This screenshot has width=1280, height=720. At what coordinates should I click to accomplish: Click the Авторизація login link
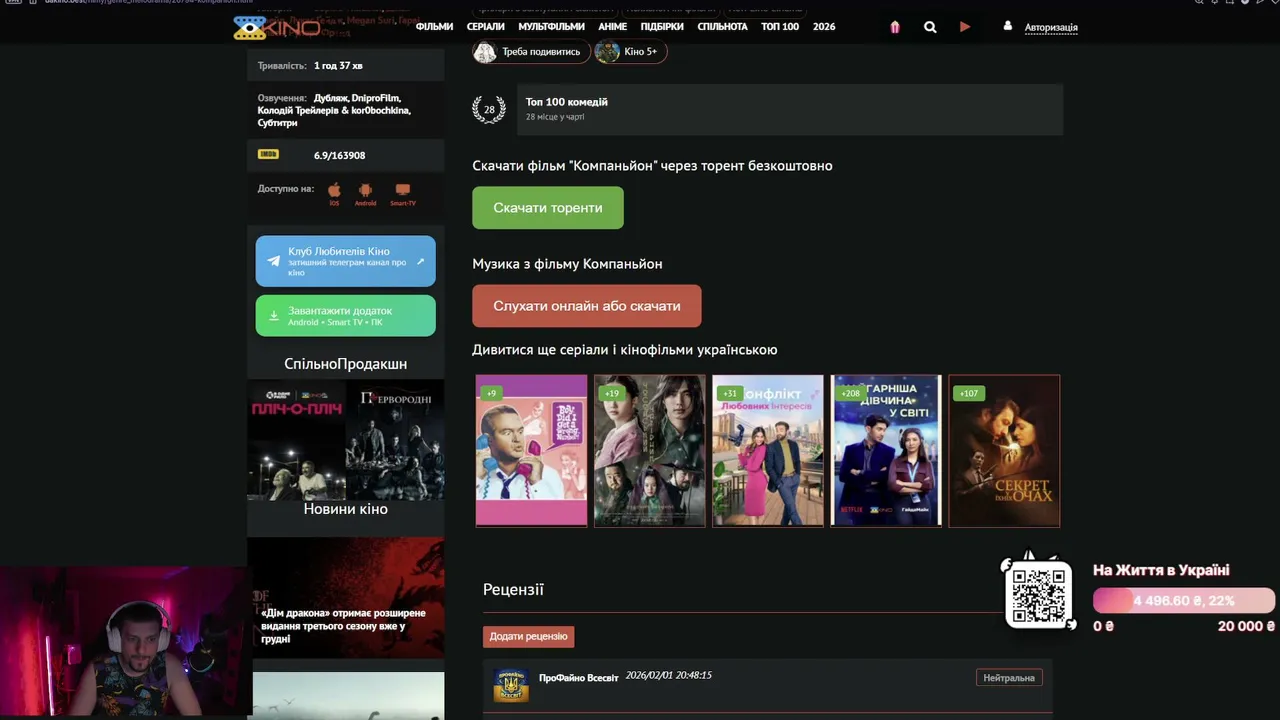point(1051,27)
